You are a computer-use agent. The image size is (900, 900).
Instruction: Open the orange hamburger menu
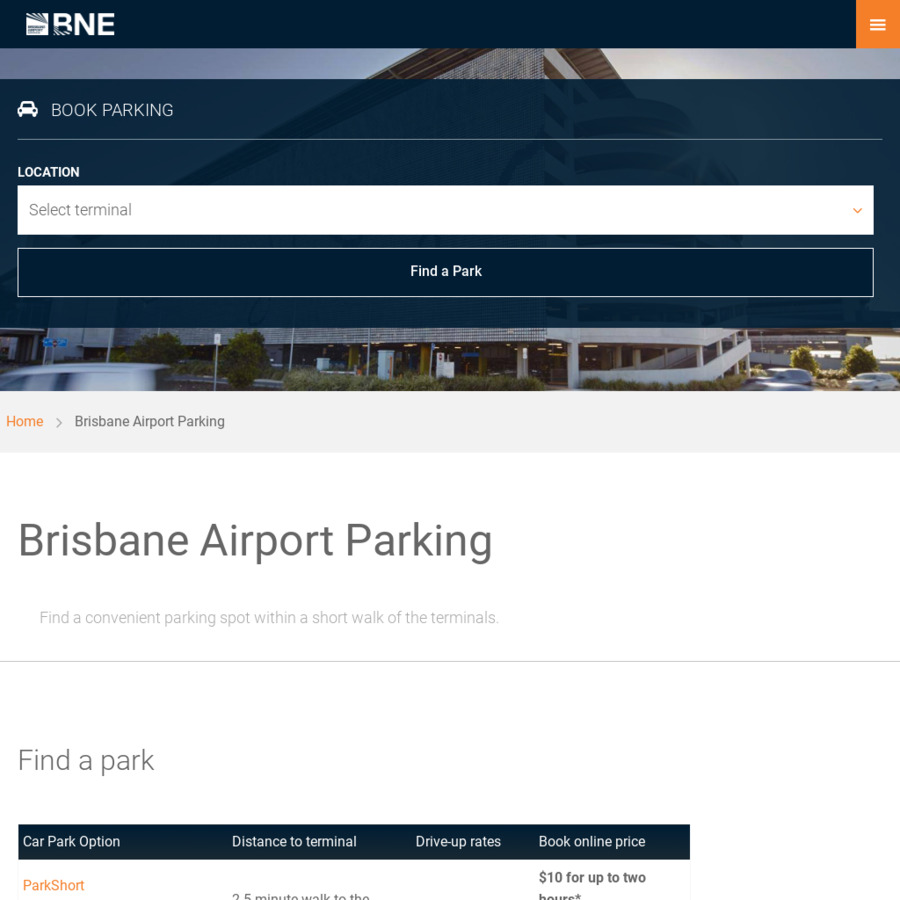(877, 24)
